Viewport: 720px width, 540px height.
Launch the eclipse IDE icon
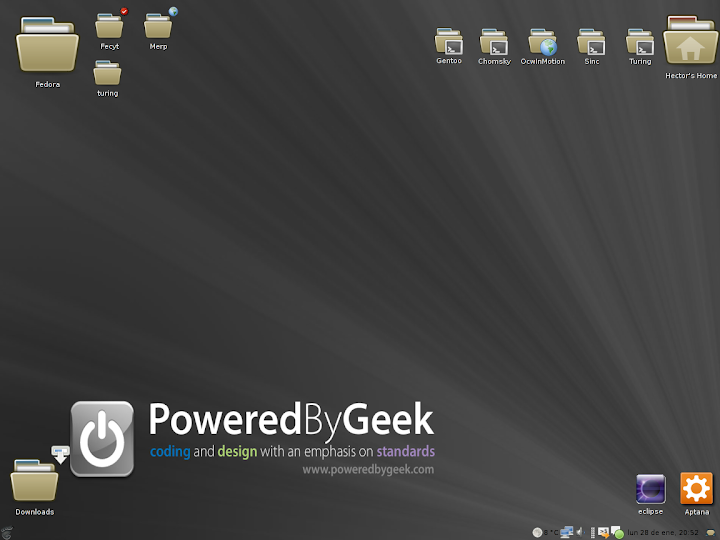click(x=651, y=489)
